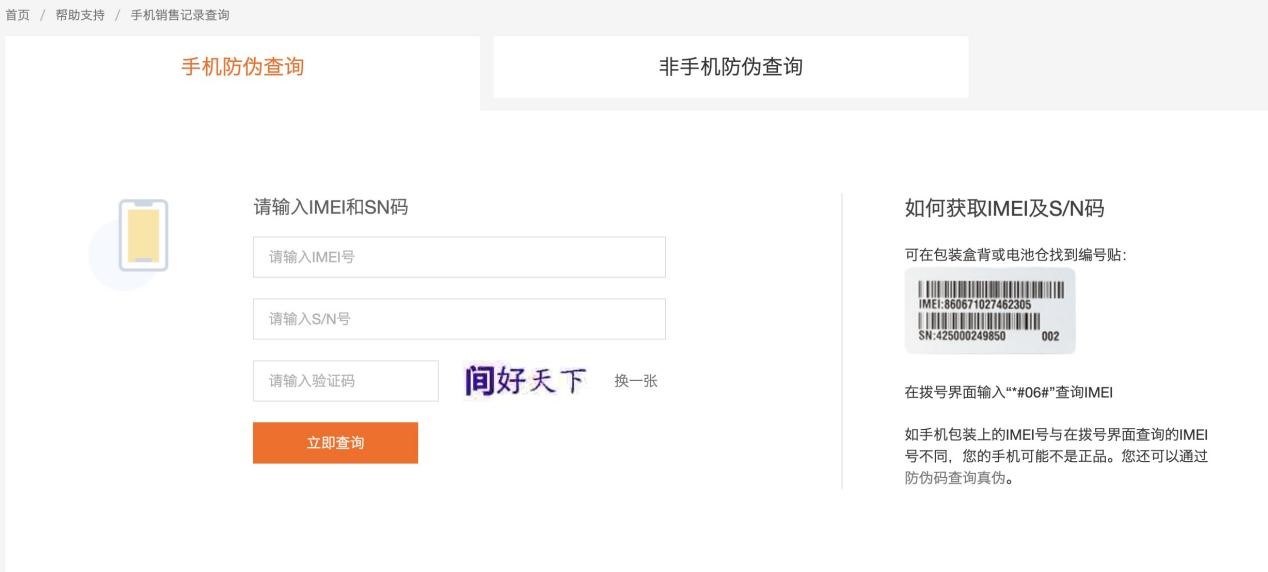Click the 如何获取IMEI及S/N码 heading

[1004, 209]
